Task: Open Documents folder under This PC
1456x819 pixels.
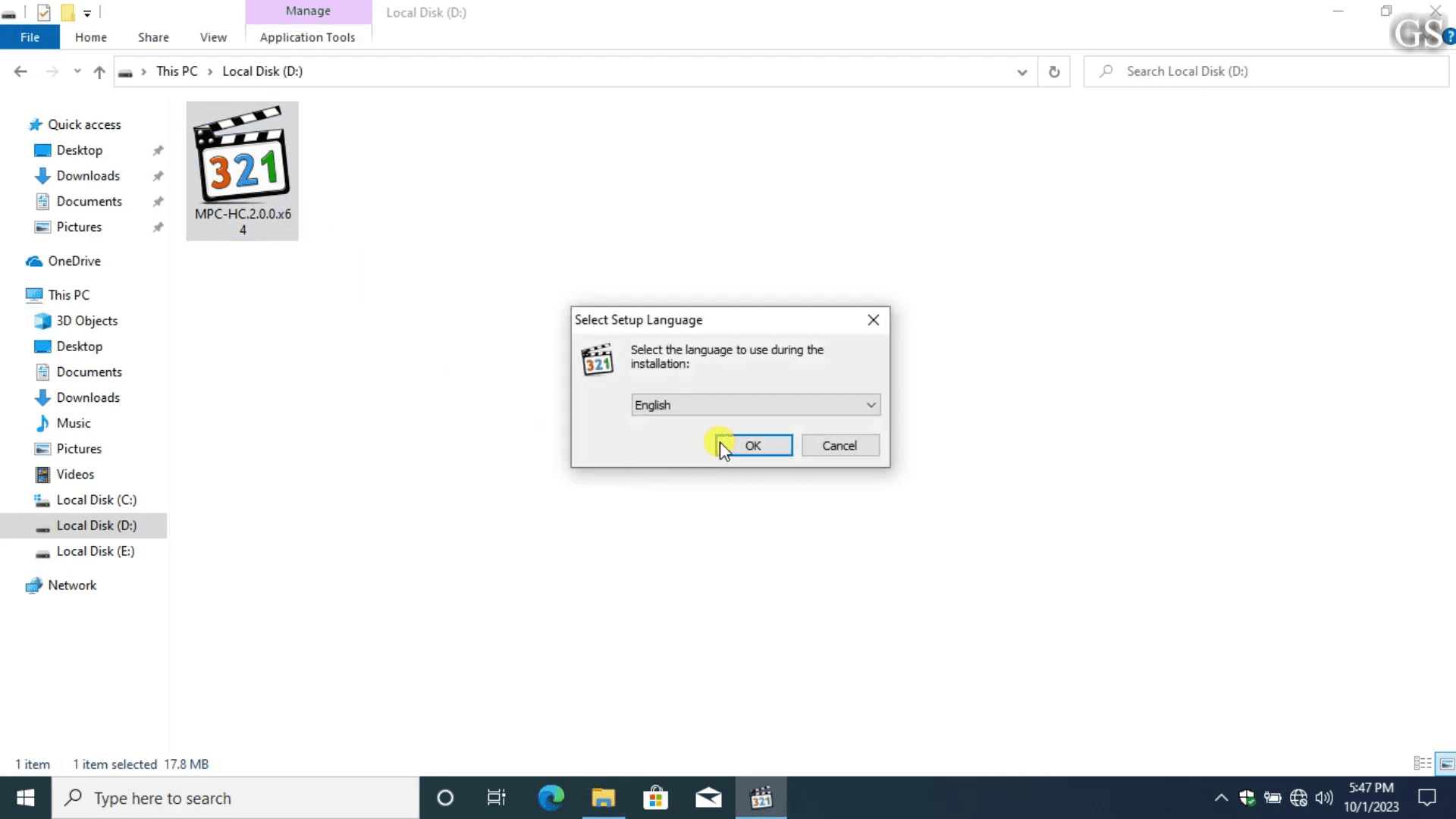Action: (x=89, y=372)
